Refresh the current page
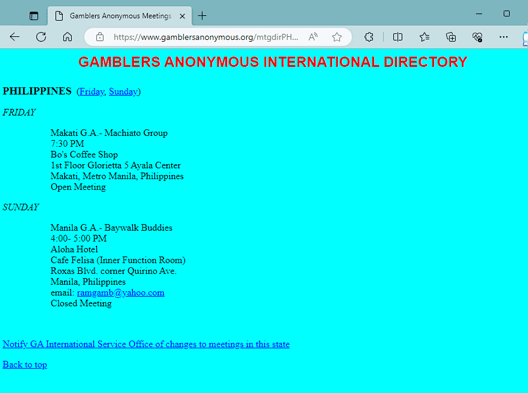The height and width of the screenshot is (393, 528). [x=41, y=37]
